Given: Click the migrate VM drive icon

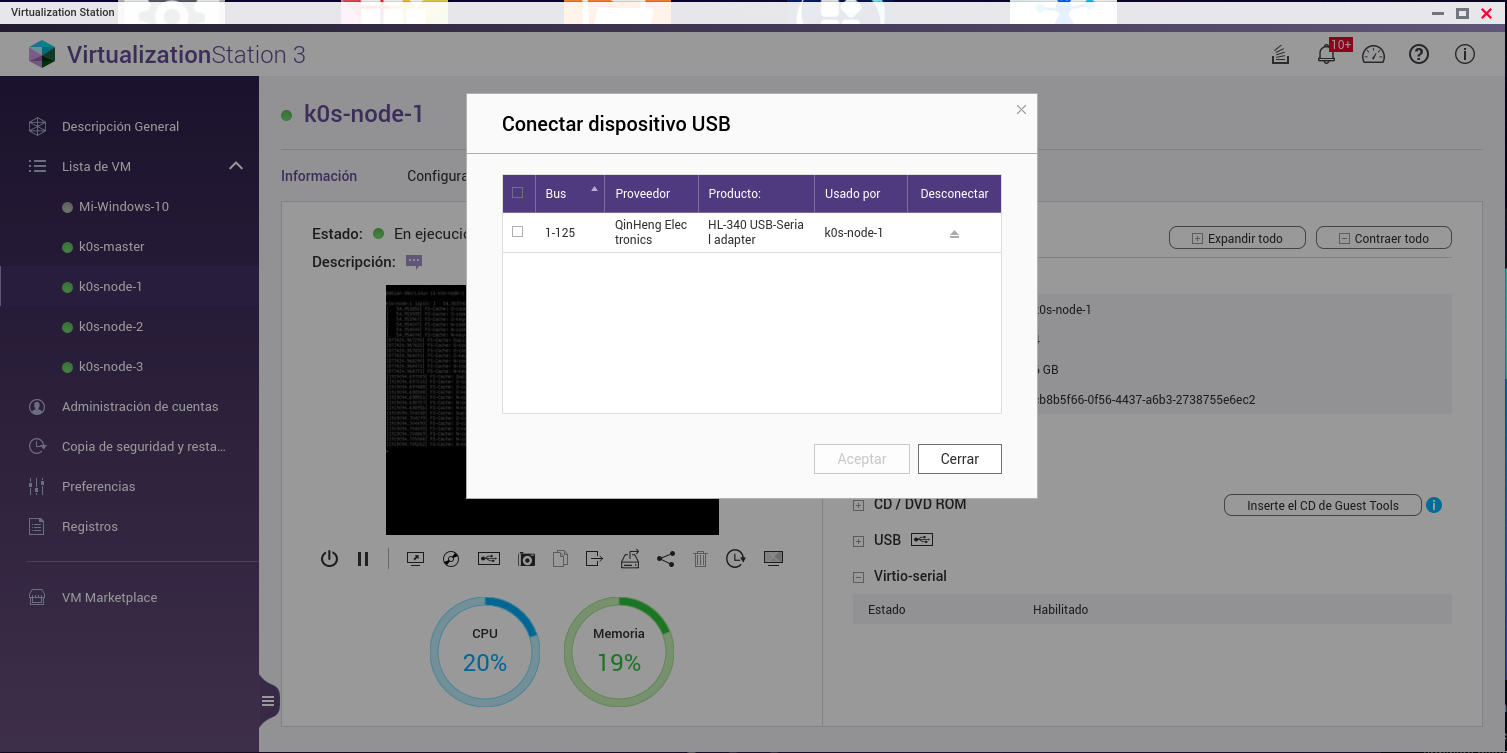Looking at the screenshot, I should [x=629, y=559].
